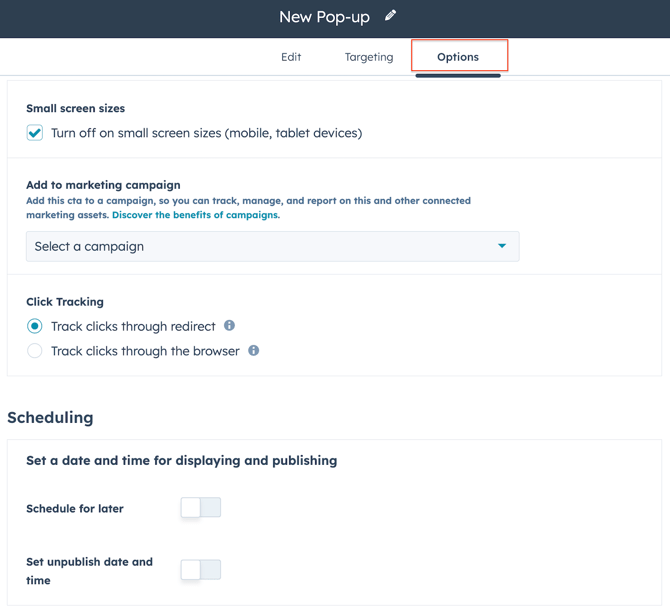The width and height of the screenshot is (670, 613).
Task: Click the New Pop-up title text
Action: click(x=324, y=17)
